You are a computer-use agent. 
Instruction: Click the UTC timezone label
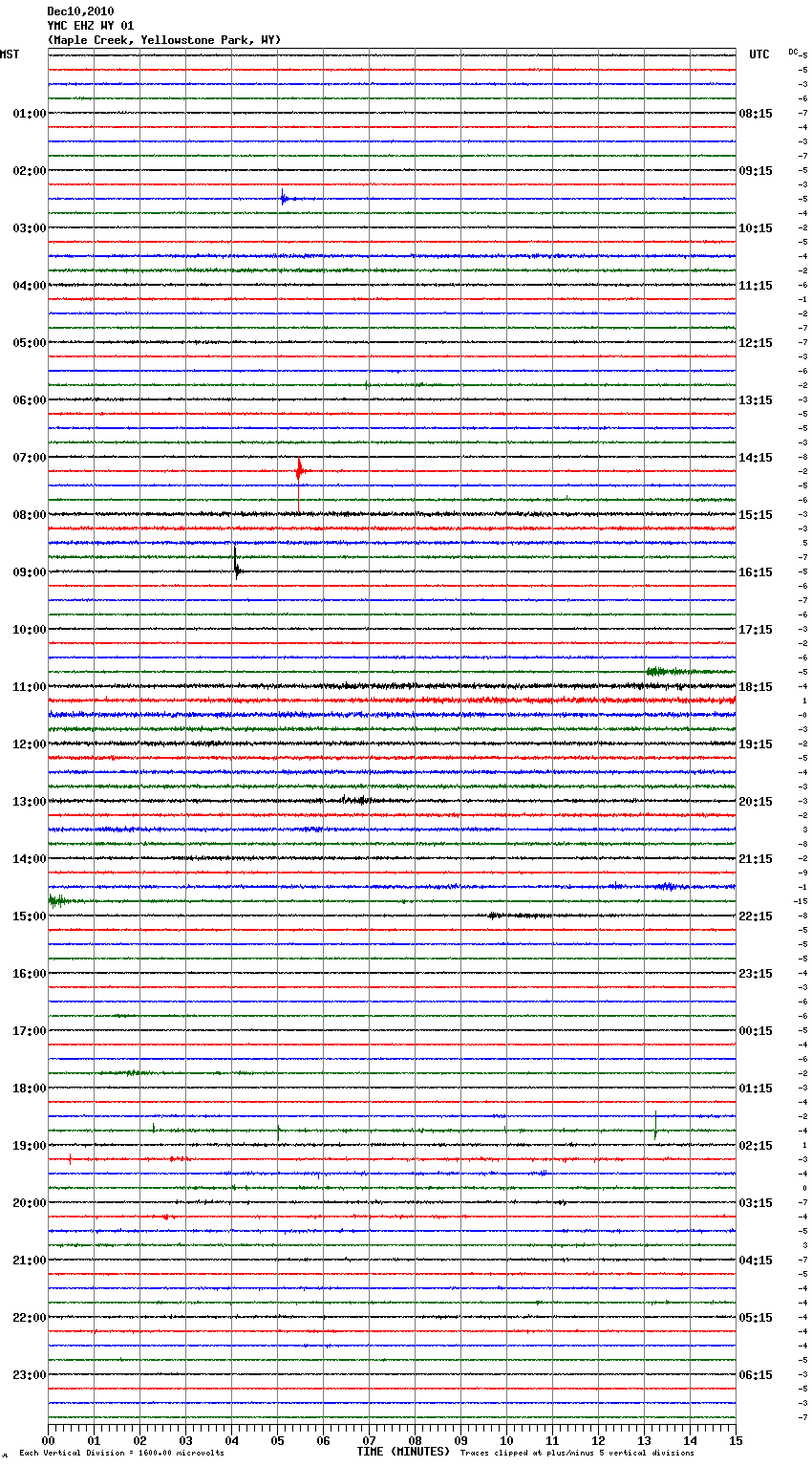[x=759, y=54]
